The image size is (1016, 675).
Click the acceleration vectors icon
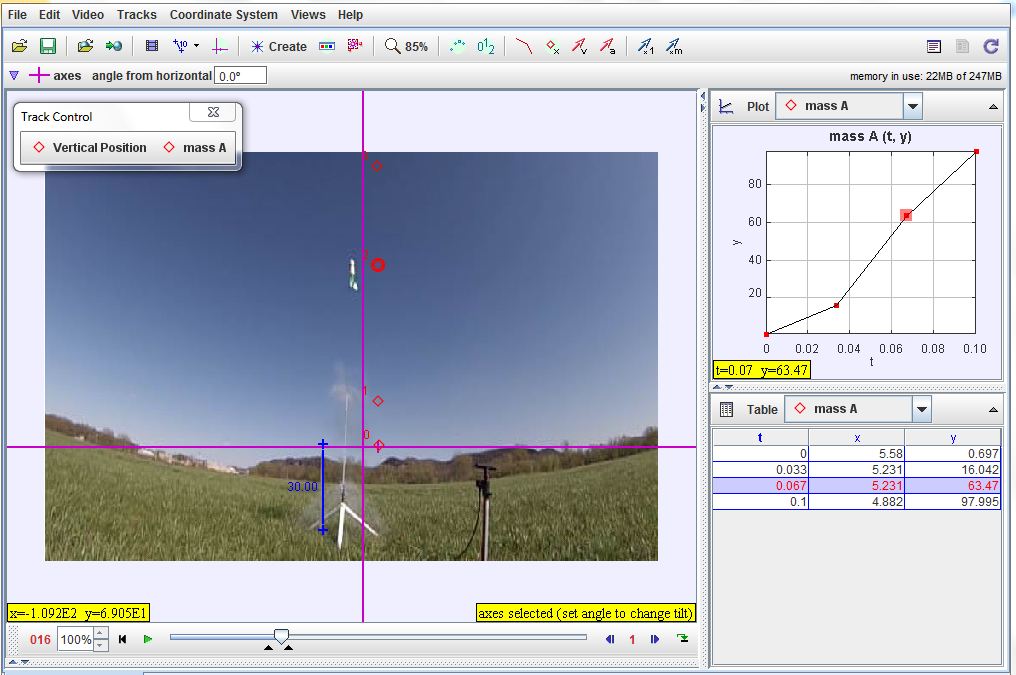(608, 45)
